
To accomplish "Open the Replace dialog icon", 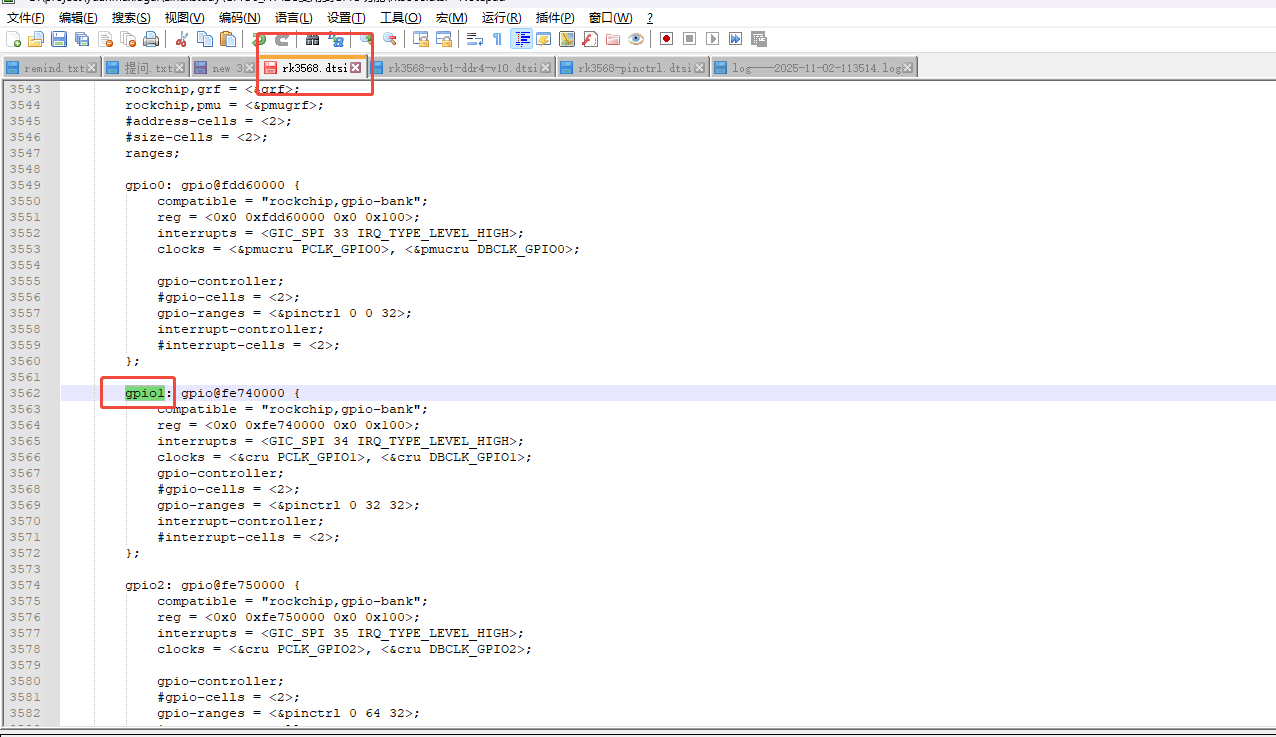I will pos(336,39).
